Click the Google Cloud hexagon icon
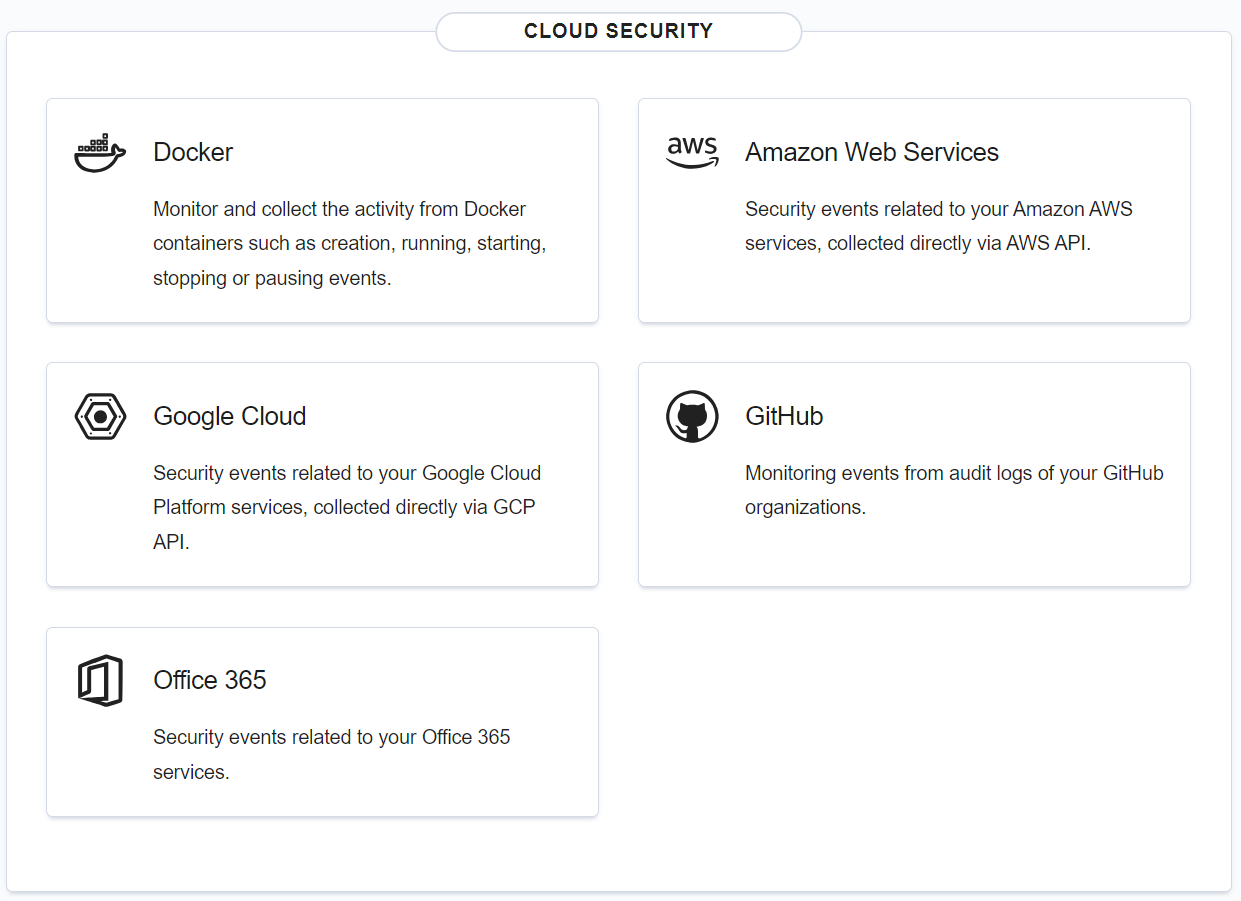 click(x=100, y=416)
